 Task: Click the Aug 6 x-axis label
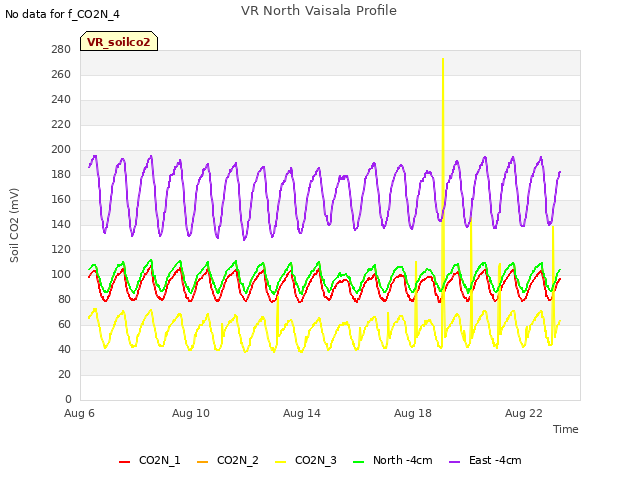click(79, 413)
